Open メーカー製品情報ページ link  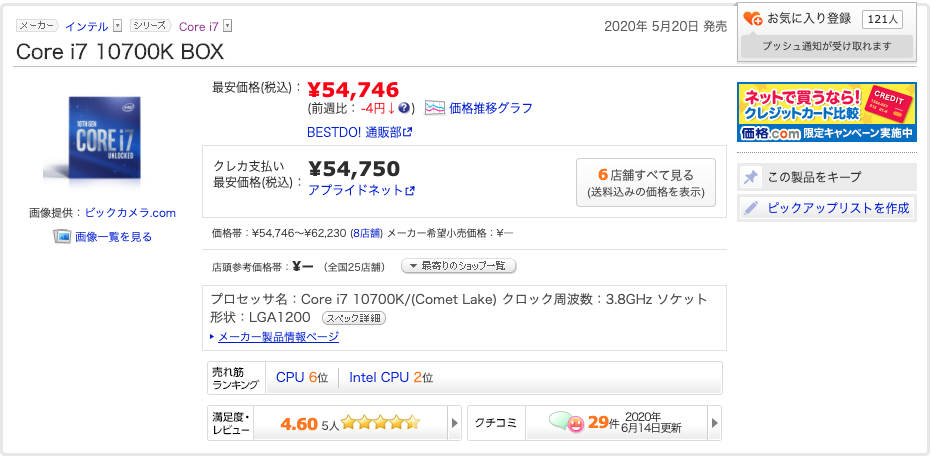tap(278, 337)
